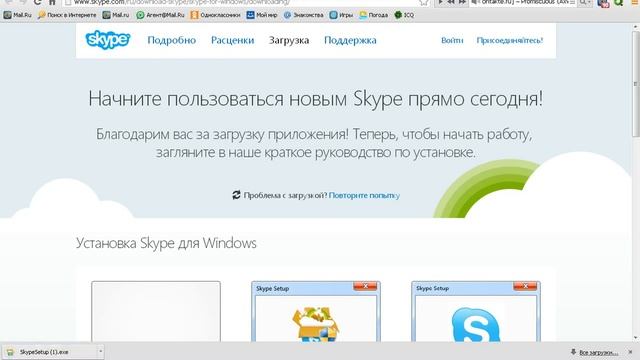Screen dimensions: 640x360
Task: Open the Агент@Mail.Ru bookmark
Action: [x=160, y=15]
